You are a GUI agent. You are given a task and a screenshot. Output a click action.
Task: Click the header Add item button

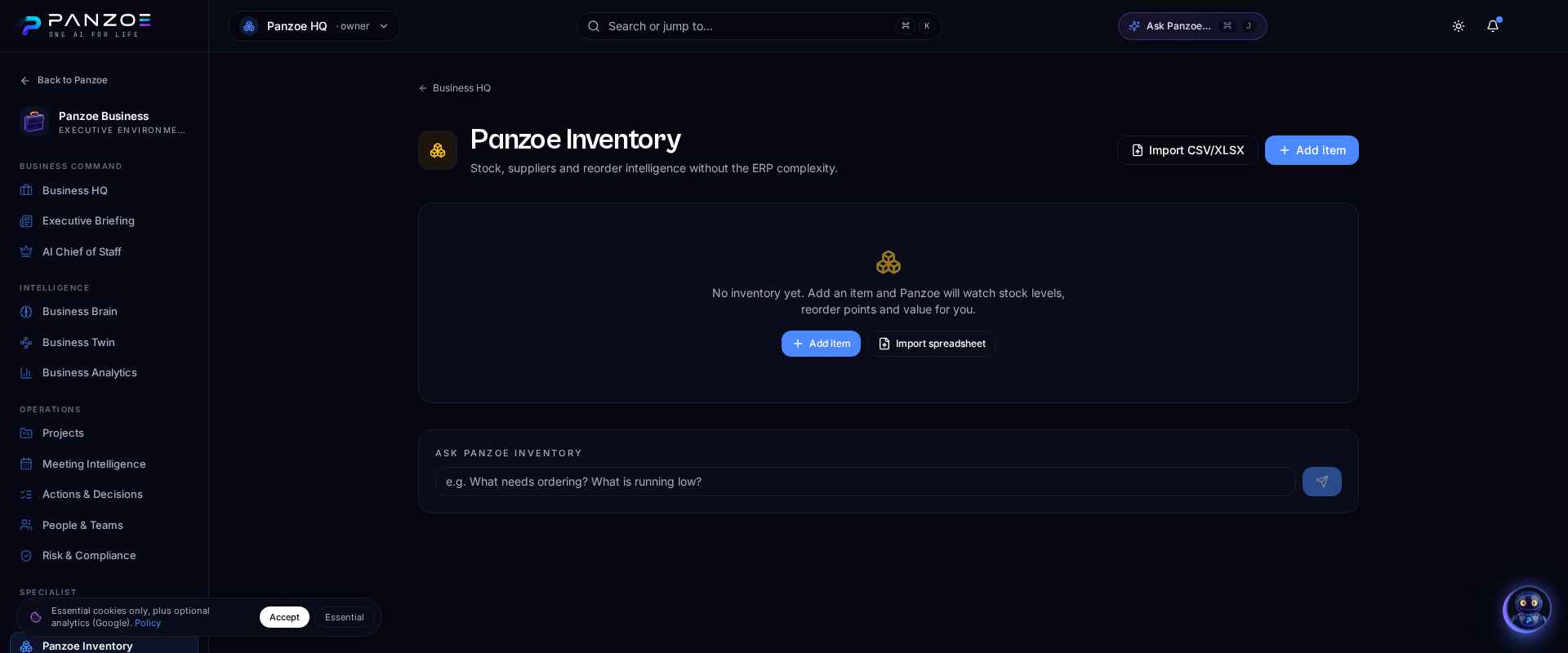pyautogui.click(x=1312, y=150)
